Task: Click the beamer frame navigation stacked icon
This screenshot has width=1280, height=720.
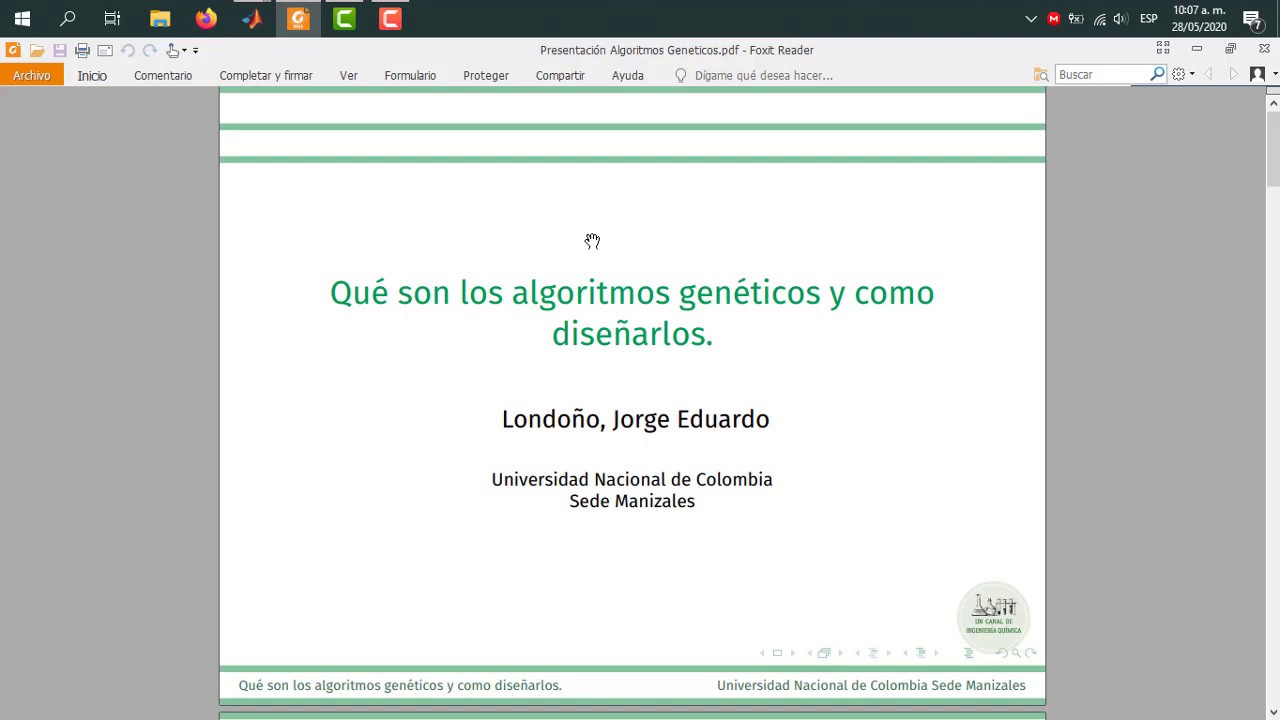Action: [823, 653]
